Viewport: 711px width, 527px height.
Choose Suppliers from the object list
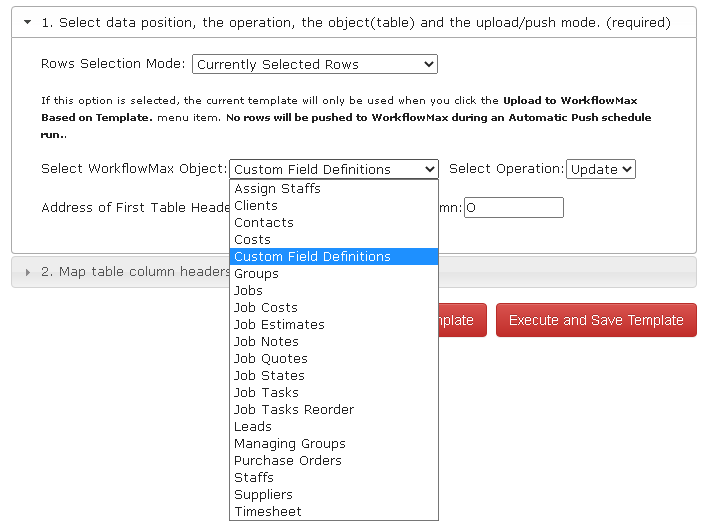click(x=334, y=495)
